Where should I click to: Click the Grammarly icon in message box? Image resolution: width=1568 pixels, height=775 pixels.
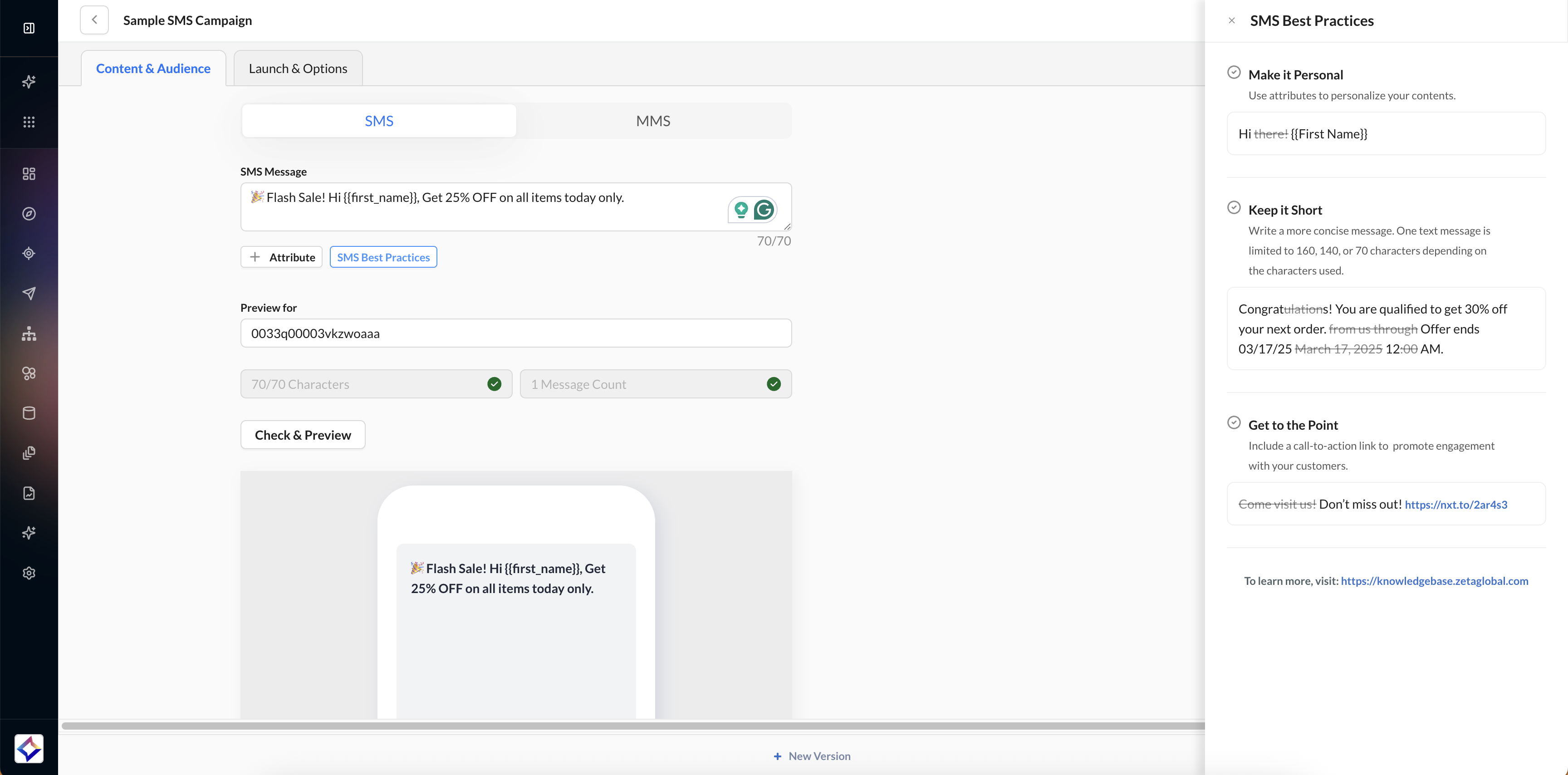(764, 210)
